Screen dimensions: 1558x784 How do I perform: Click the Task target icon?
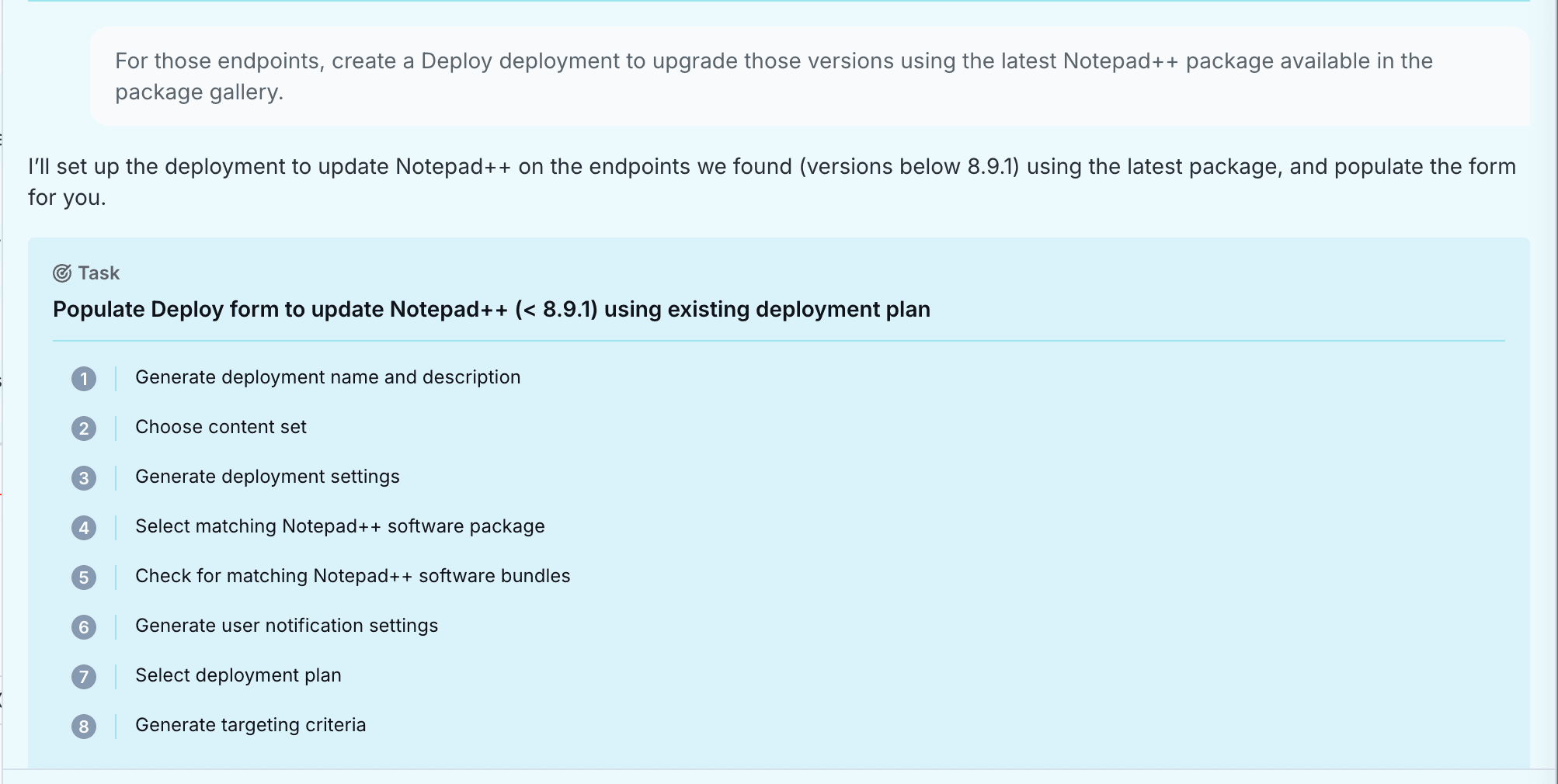click(x=62, y=273)
